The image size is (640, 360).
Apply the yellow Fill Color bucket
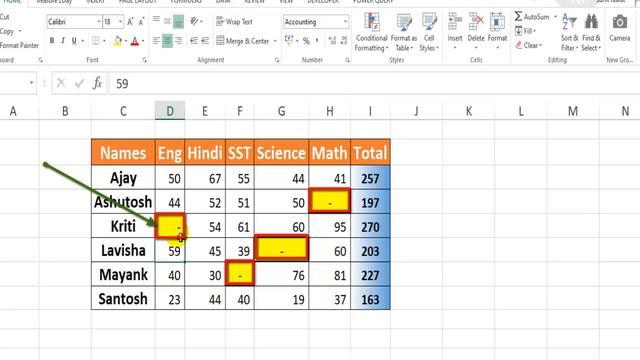point(118,41)
